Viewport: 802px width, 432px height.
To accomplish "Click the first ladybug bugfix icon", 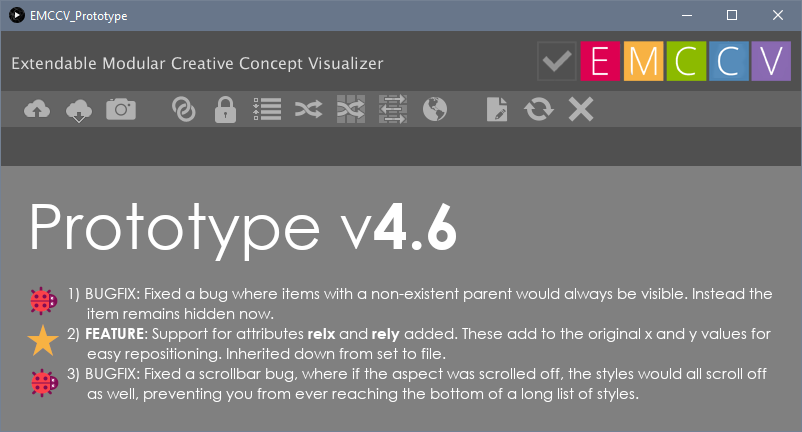I will [x=43, y=301].
